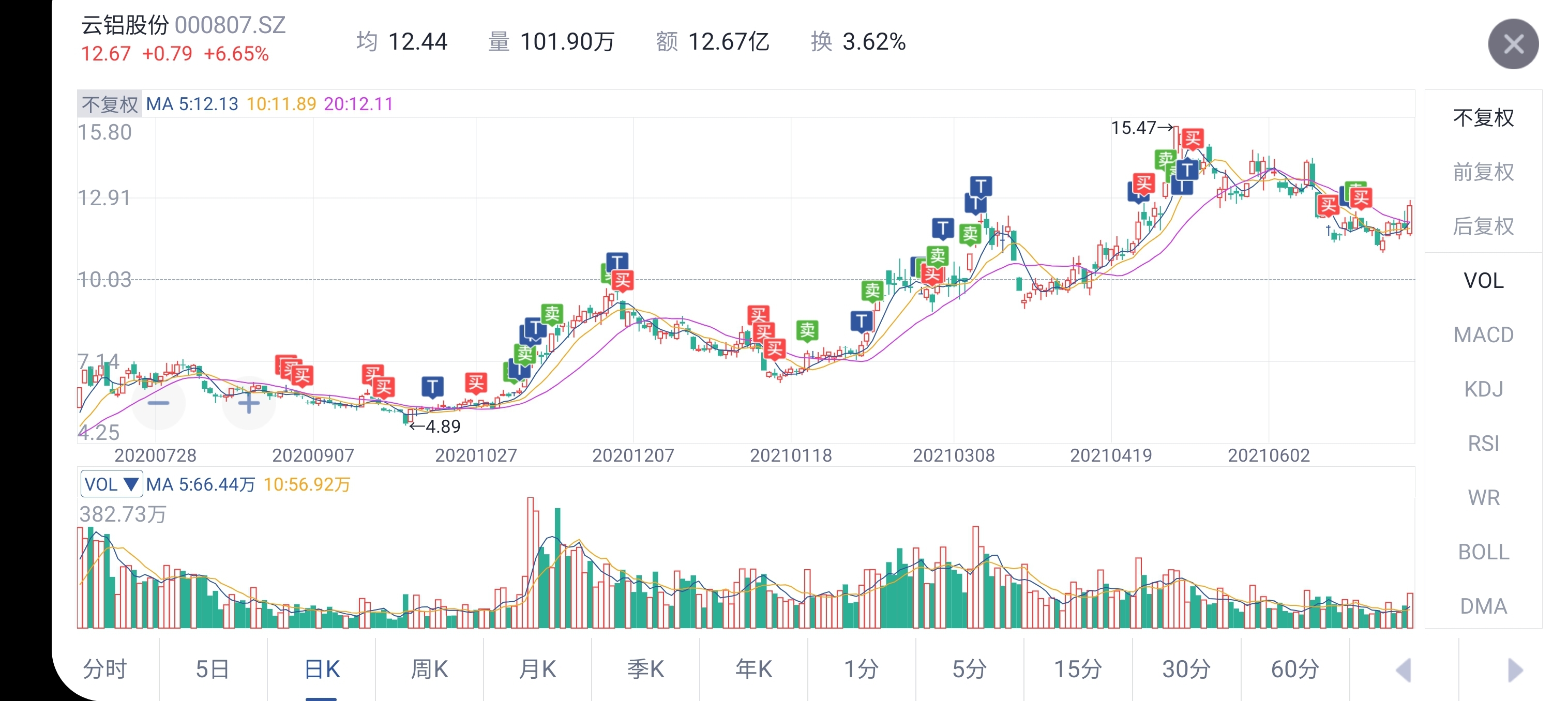
Task: Tap the red buy marker above 20201027
Action: coord(475,383)
